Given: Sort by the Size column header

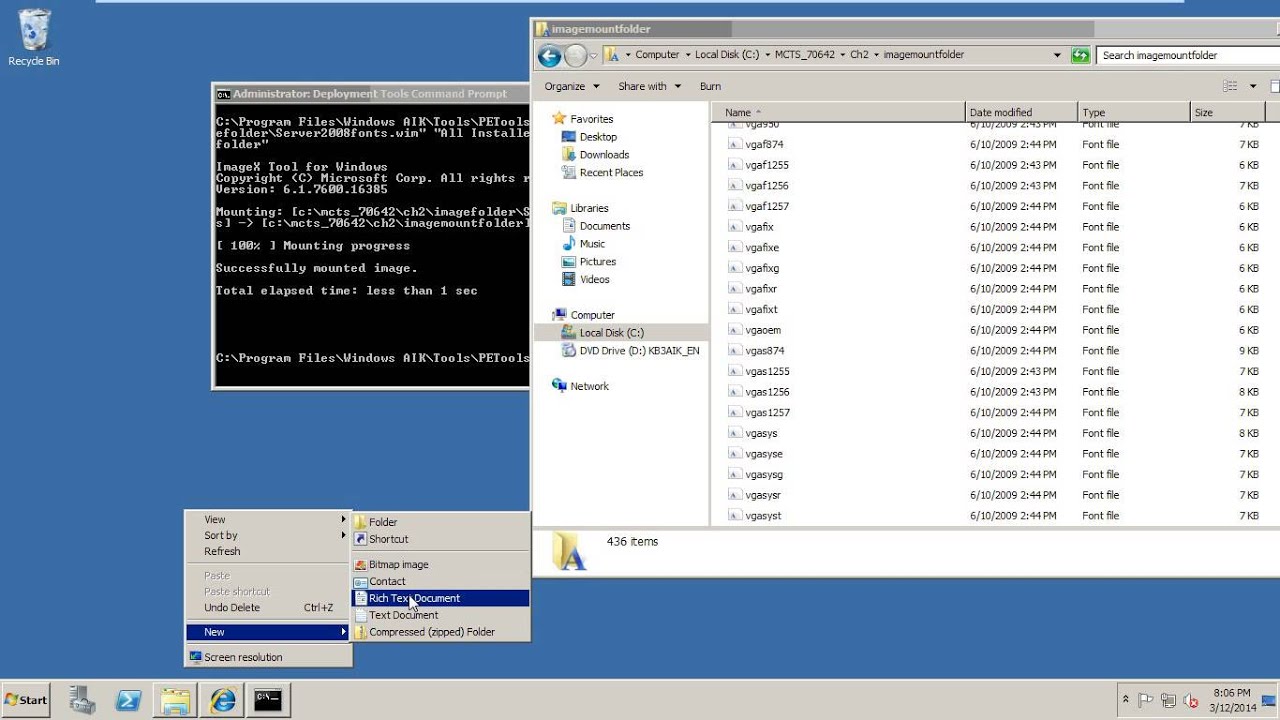Looking at the screenshot, I should tap(1227, 112).
